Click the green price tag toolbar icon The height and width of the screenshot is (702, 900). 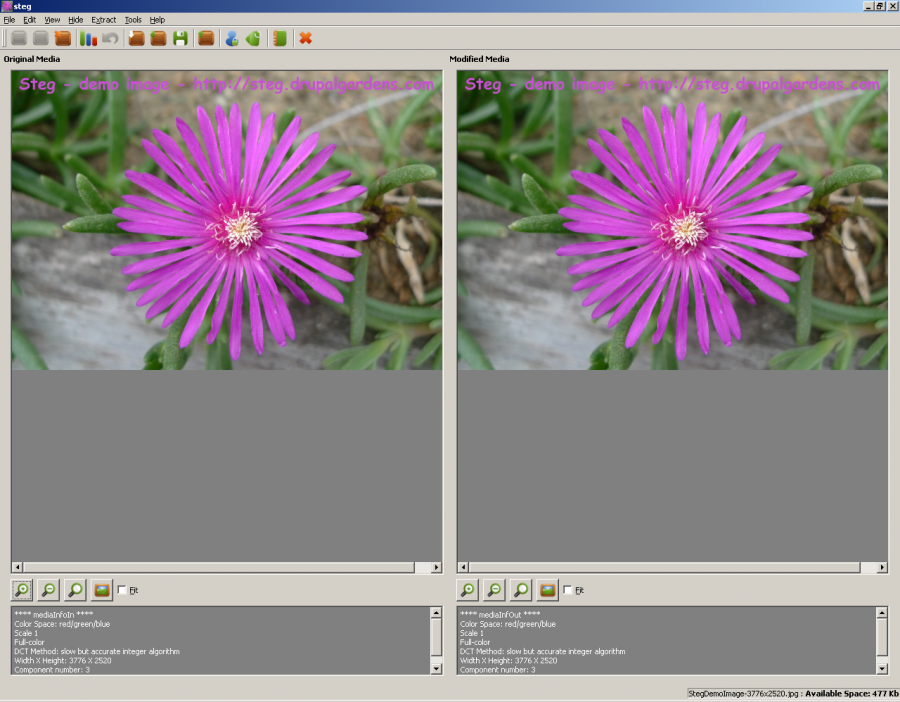click(x=253, y=38)
